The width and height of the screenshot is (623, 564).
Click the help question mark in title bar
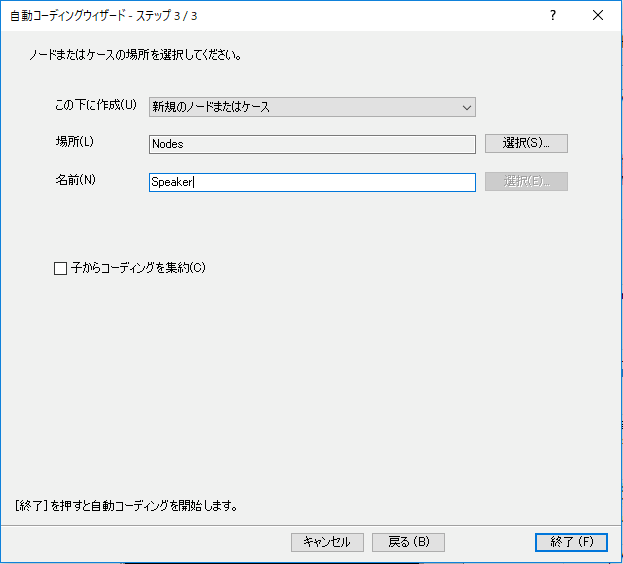552,16
